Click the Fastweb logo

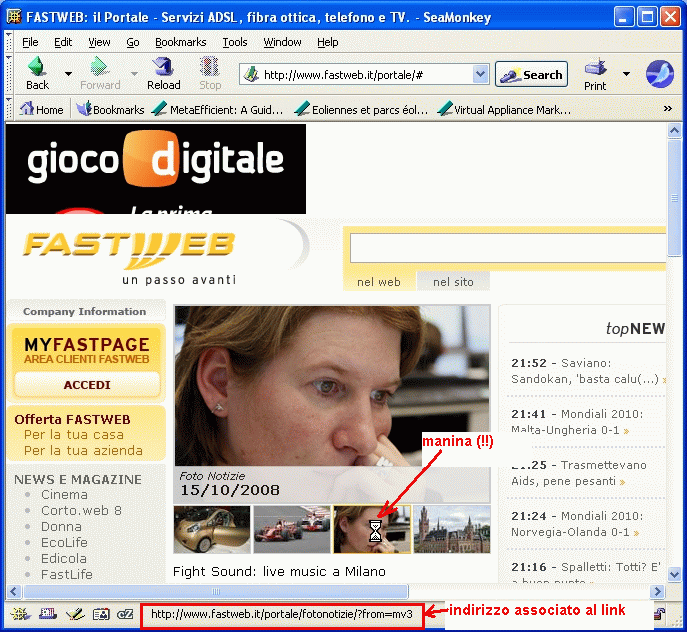(x=129, y=251)
